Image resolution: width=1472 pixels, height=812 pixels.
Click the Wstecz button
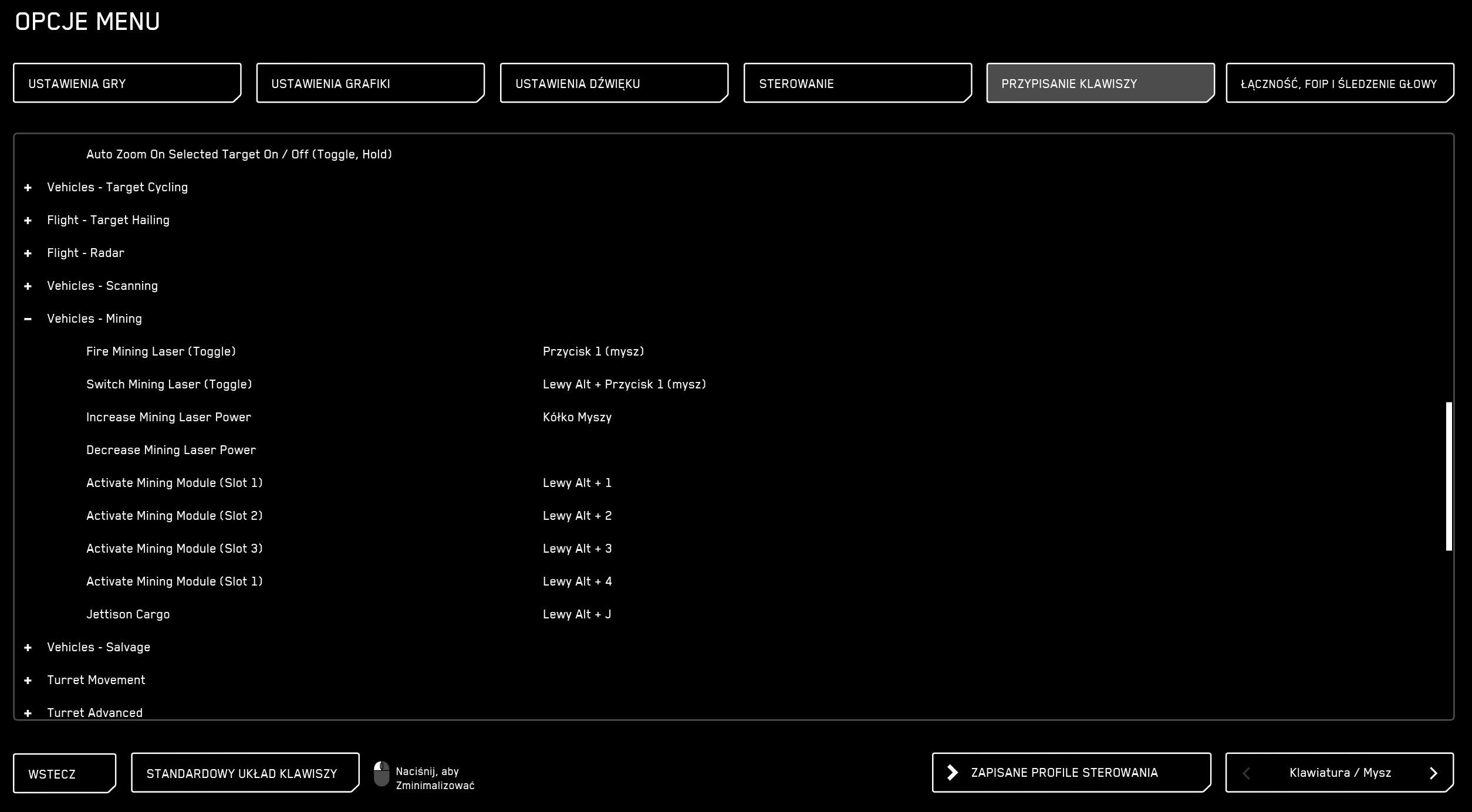(x=65, y=773)
